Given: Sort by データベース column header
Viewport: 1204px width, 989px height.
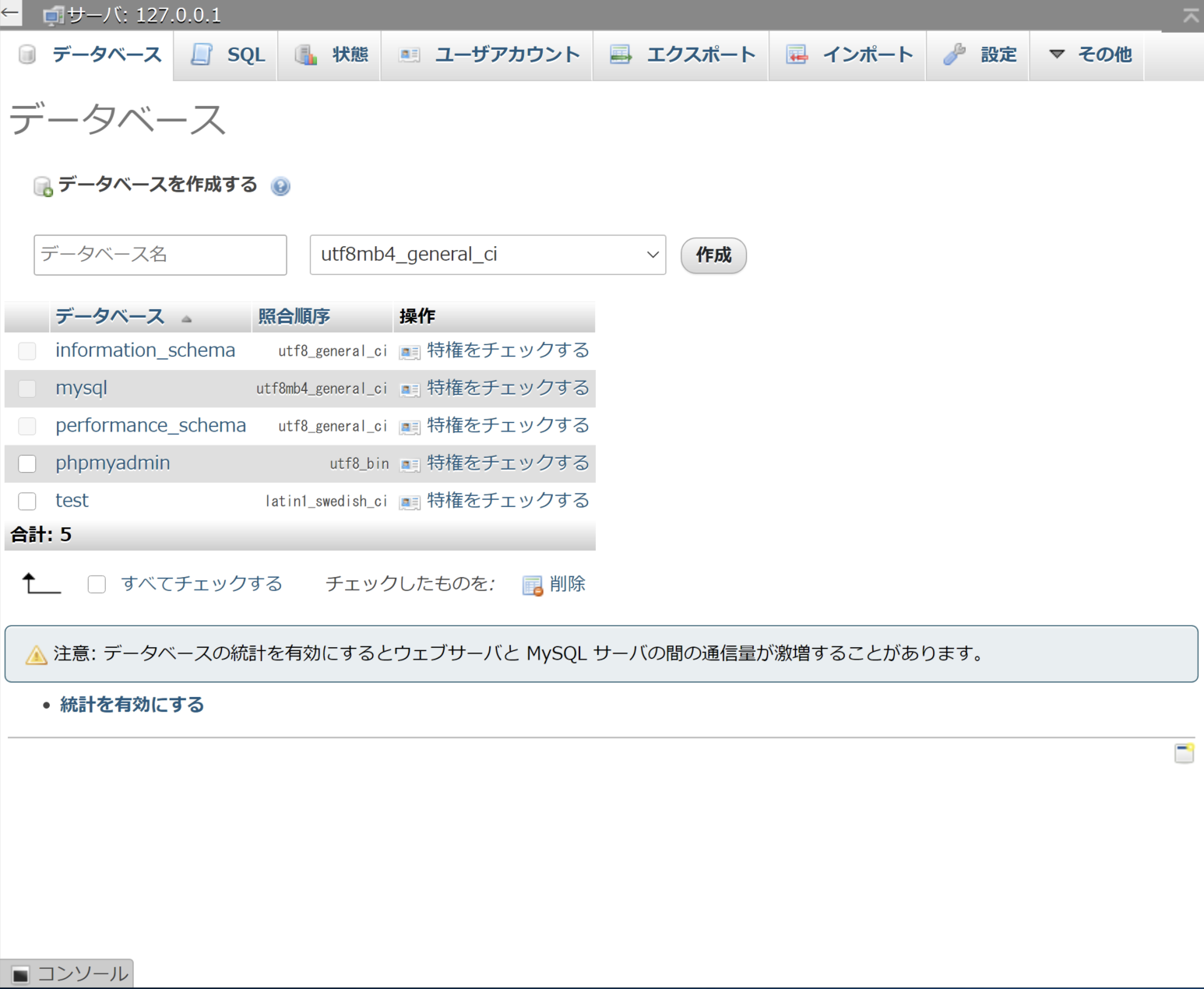Looking at the screenshot, I should click(110, 316).
